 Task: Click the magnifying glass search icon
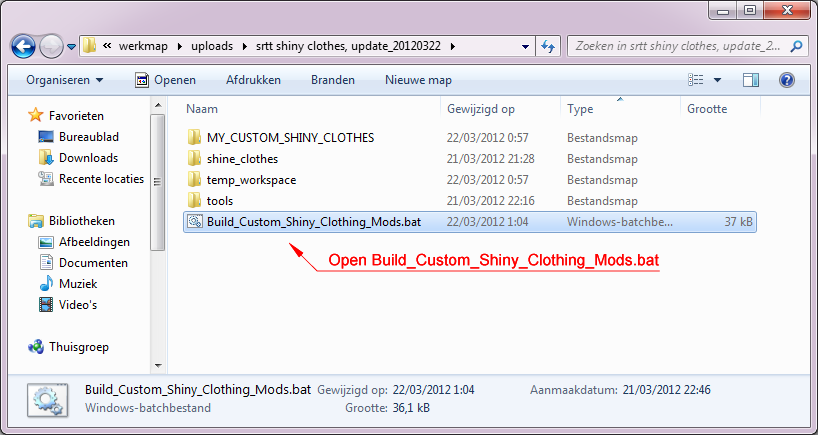point(796,46)
